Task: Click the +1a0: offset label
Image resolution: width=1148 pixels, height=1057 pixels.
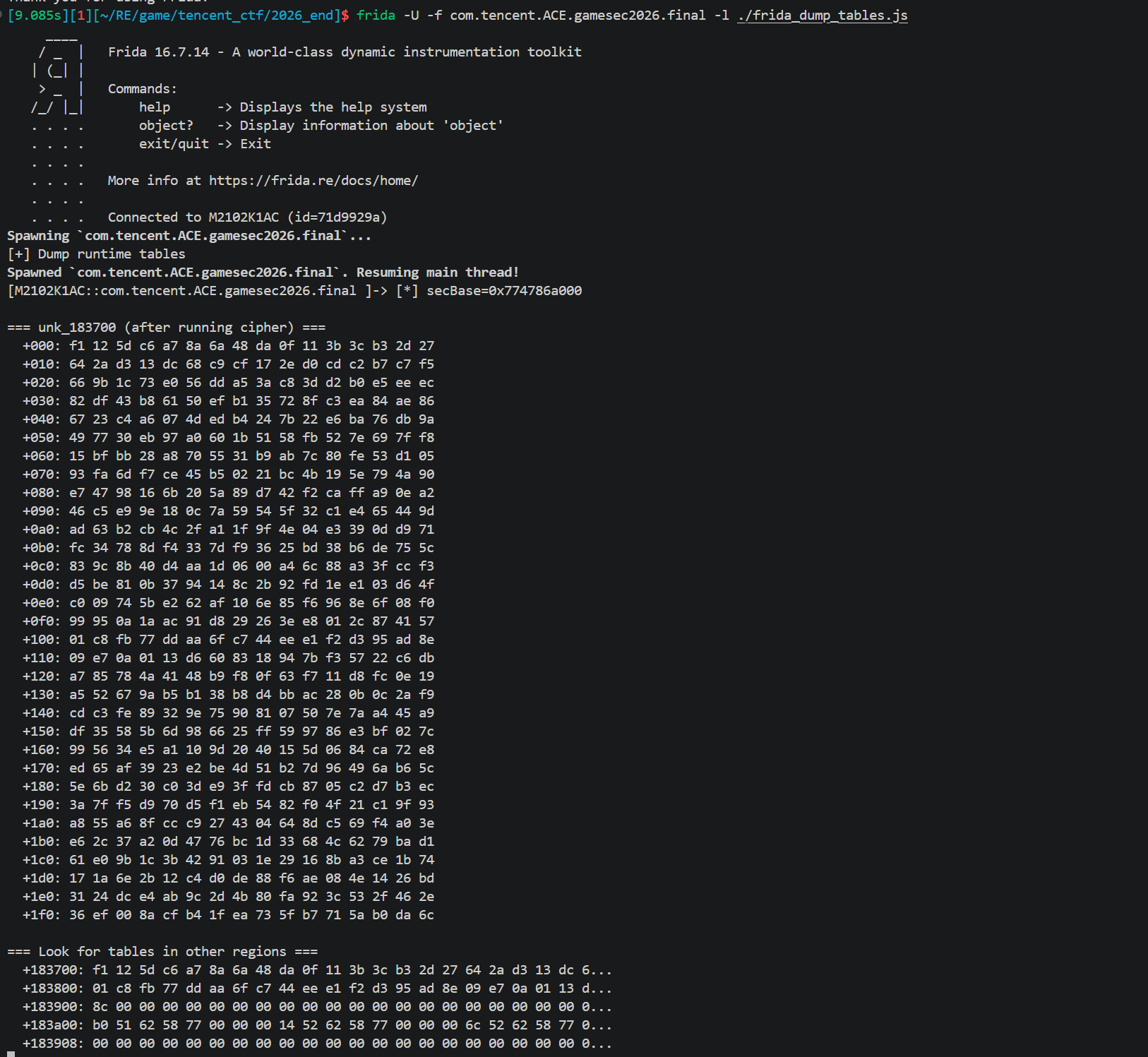Action: 42,823
